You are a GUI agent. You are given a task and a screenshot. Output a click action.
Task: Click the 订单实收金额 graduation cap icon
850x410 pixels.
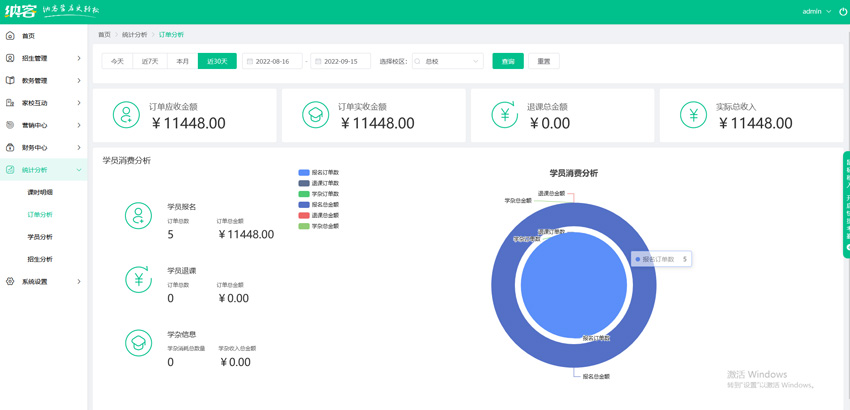click(315, 115)
